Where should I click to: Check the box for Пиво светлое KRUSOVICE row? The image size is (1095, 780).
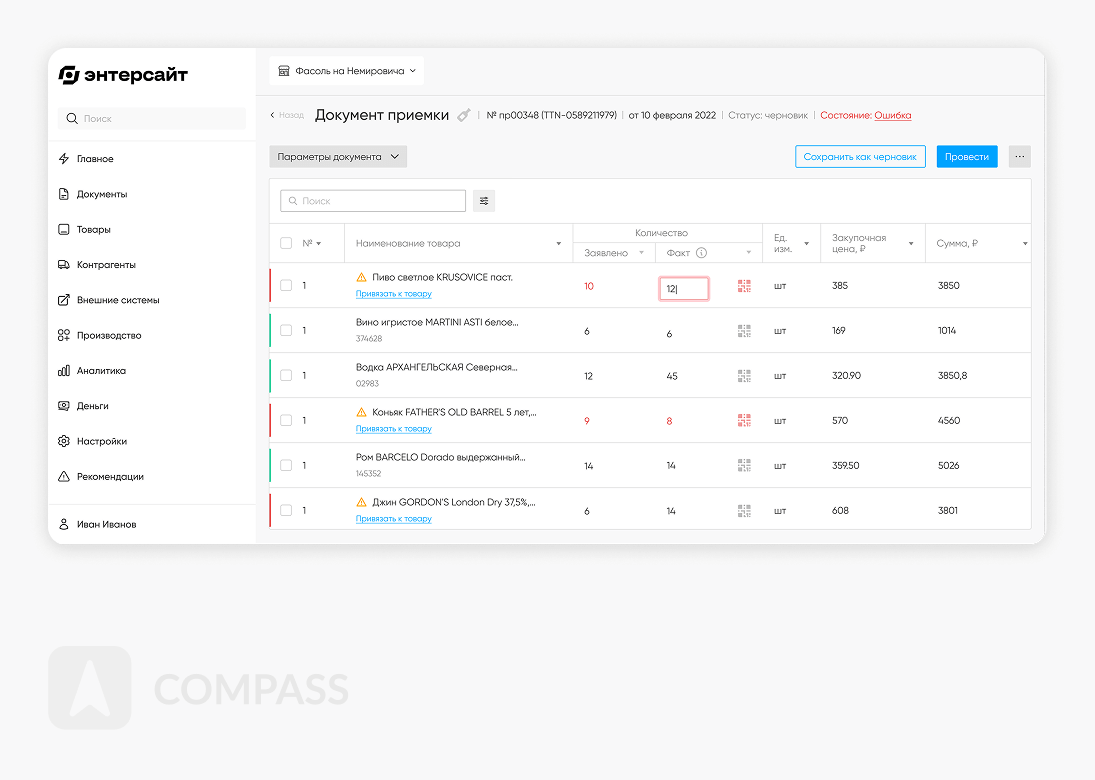(287, 286)
